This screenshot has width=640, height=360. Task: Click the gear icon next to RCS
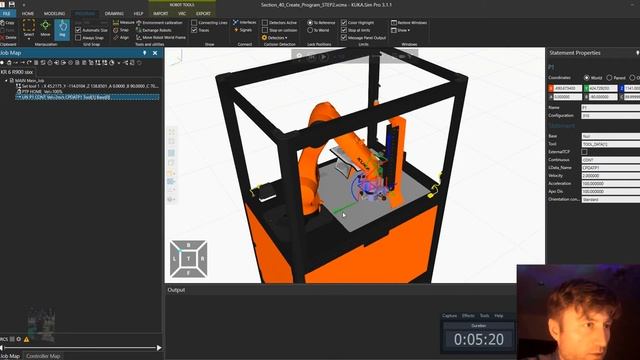19,339
